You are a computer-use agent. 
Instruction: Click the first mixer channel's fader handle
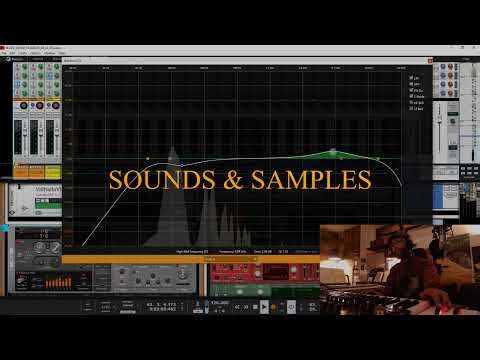25,133
